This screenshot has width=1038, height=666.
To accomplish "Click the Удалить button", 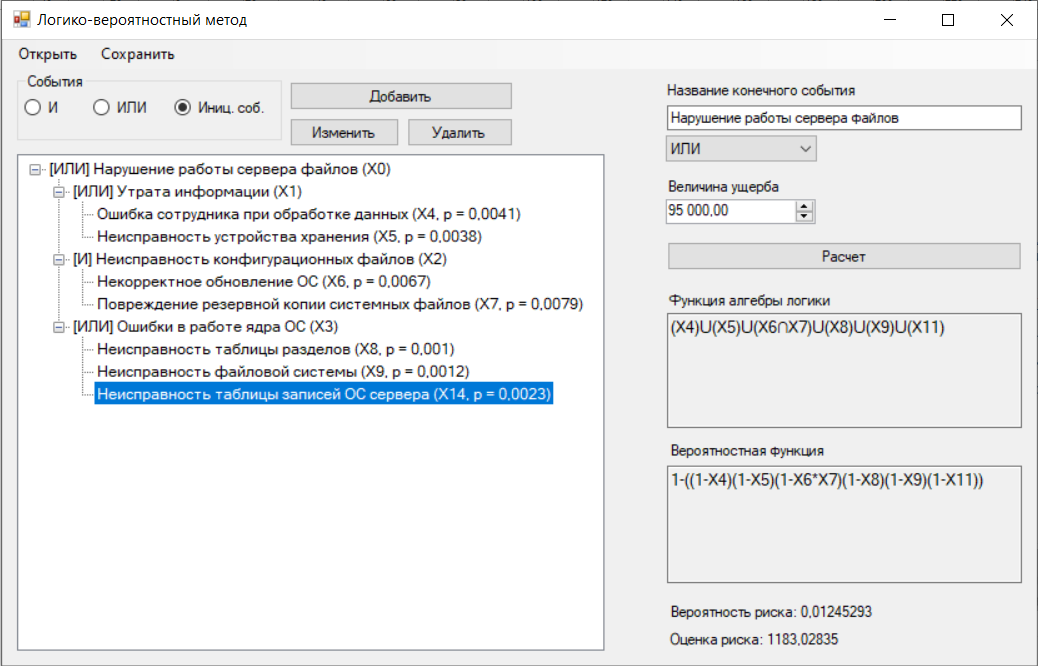I will pyautogui.click(x=459, y=132).
